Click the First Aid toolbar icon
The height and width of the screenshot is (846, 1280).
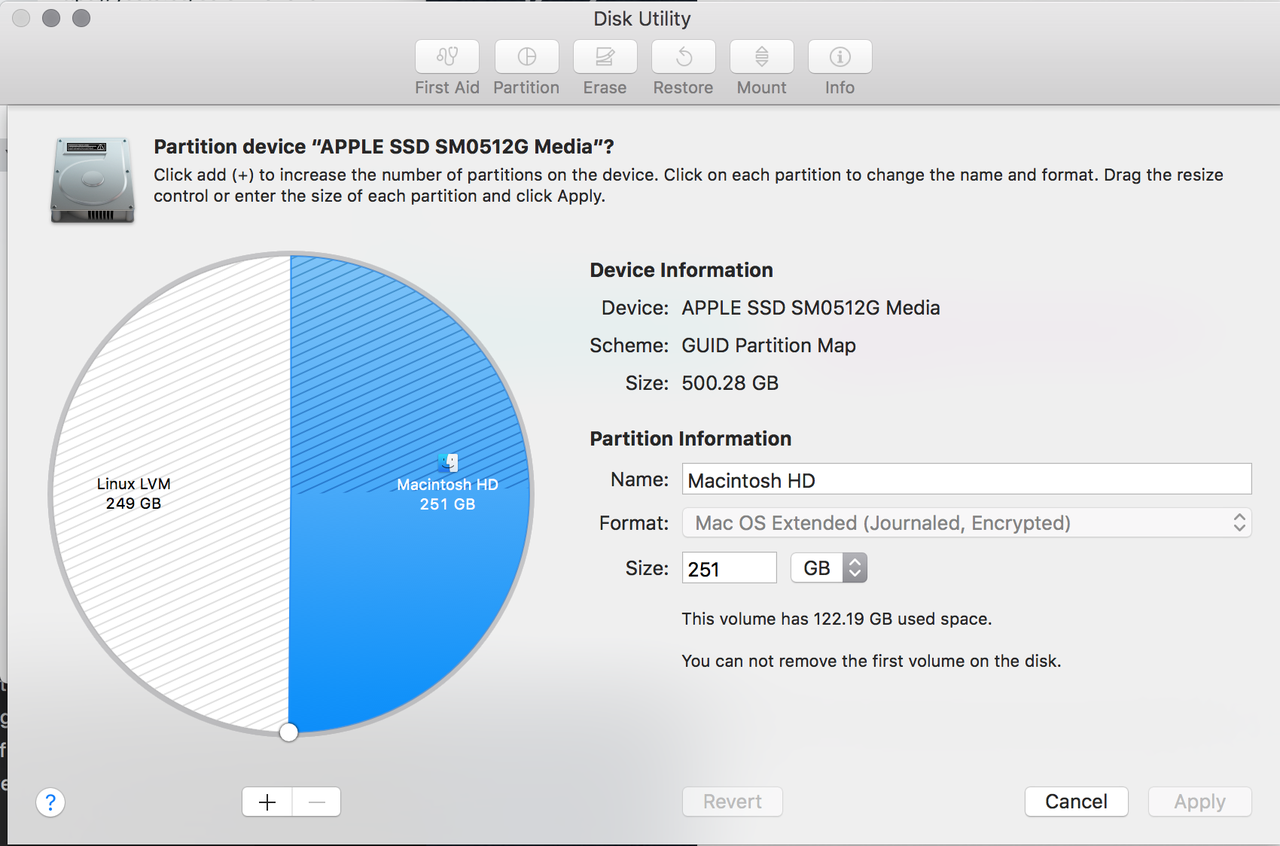click(447, 57)
